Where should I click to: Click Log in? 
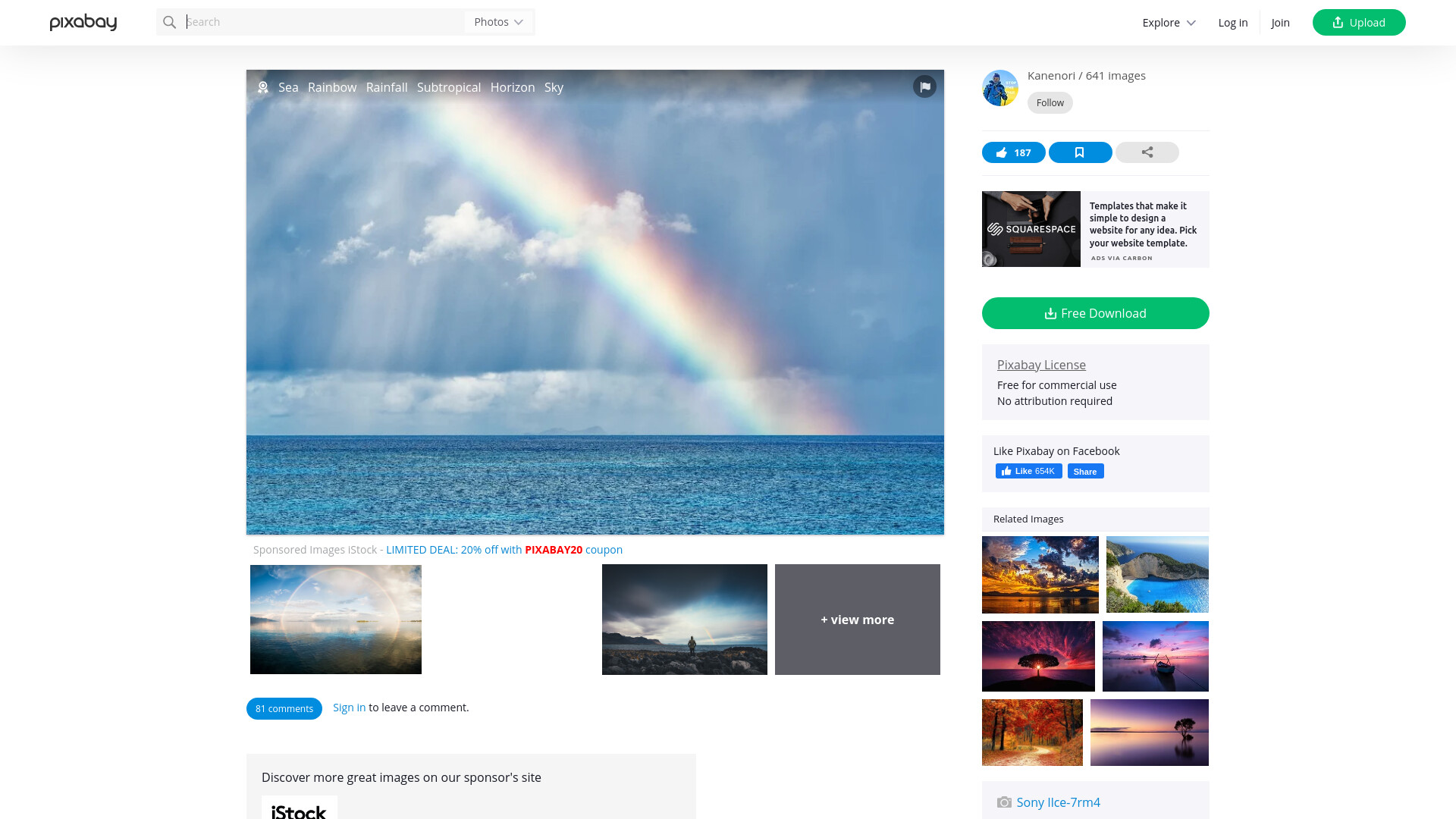1233,23
